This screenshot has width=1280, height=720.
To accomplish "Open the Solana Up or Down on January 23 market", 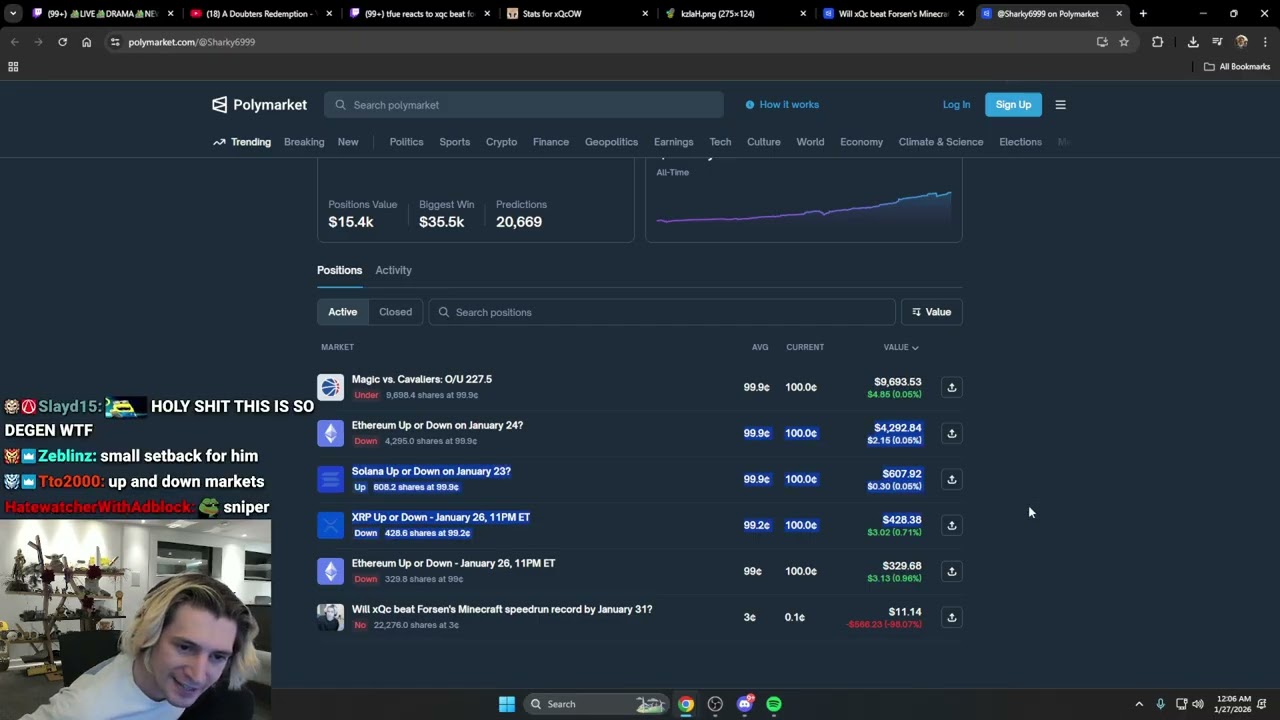I will coord(431,472).
